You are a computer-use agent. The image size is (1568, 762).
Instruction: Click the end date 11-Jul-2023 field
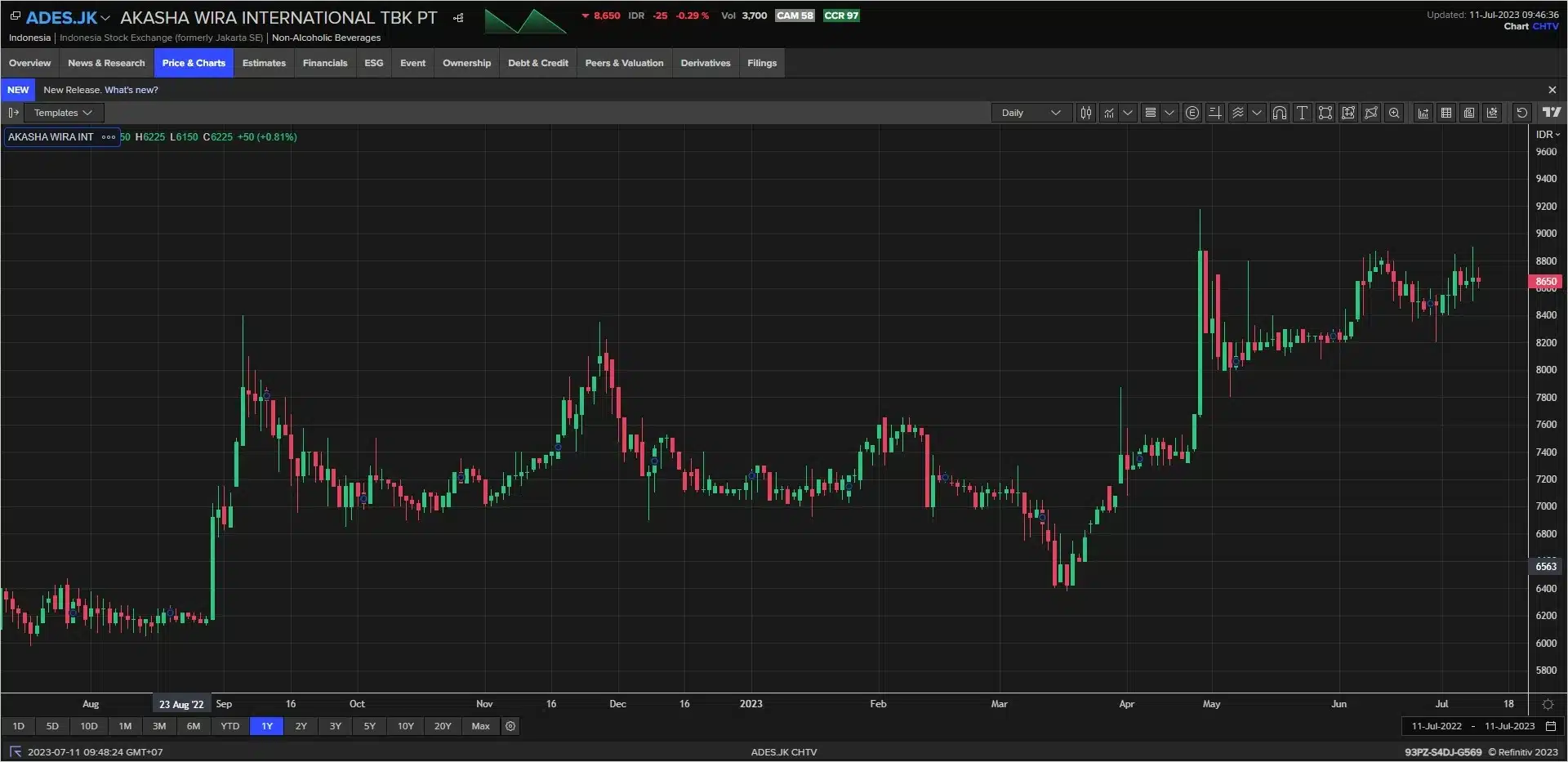[x=1509, y=726]
